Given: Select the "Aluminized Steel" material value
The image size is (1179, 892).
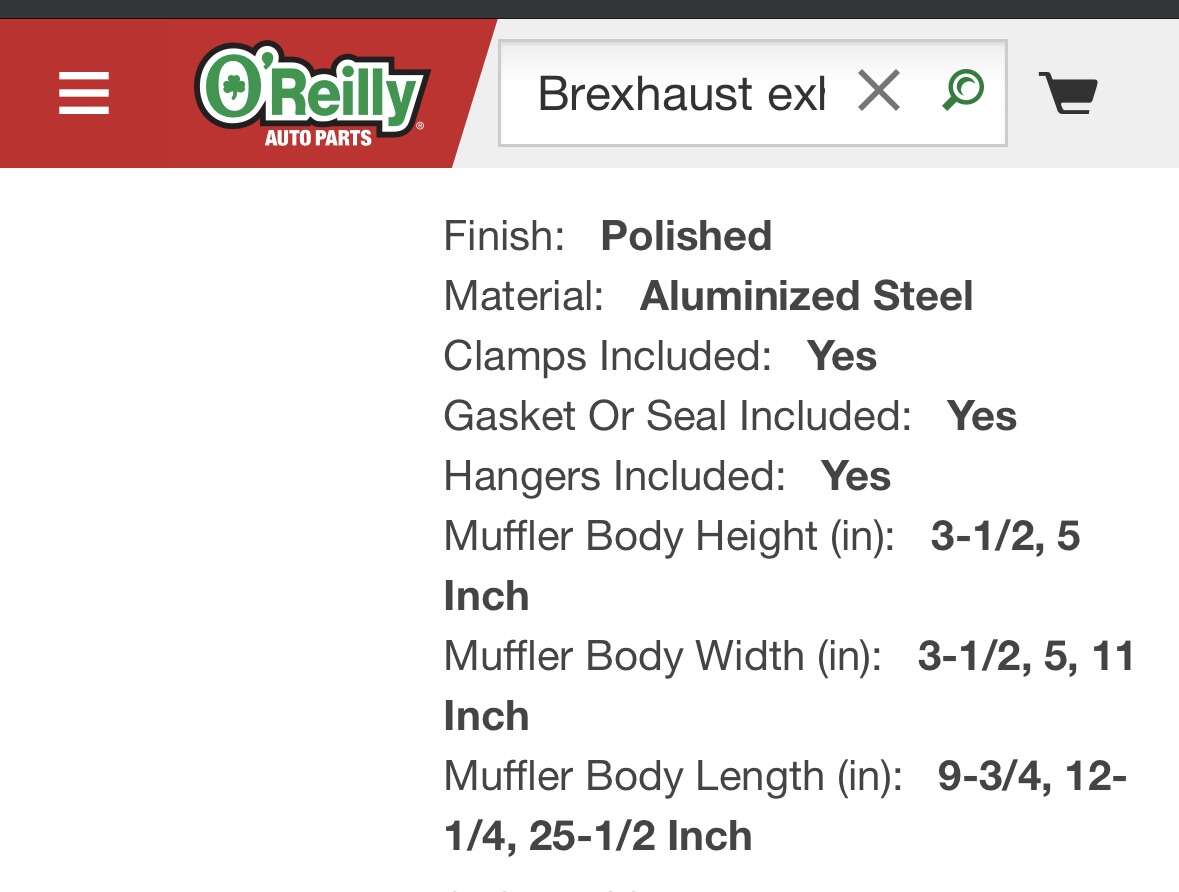Looking at the screenshot, I should (806, 297).
